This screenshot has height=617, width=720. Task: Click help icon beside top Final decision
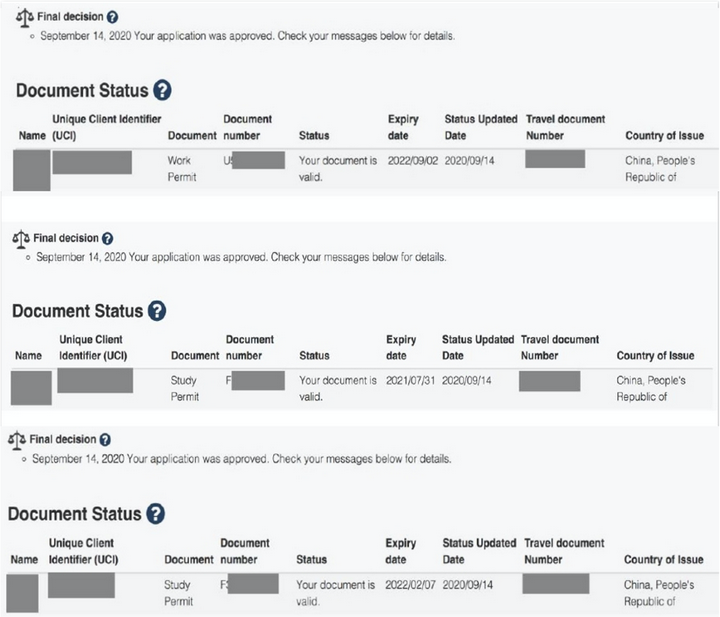point(112,18)
